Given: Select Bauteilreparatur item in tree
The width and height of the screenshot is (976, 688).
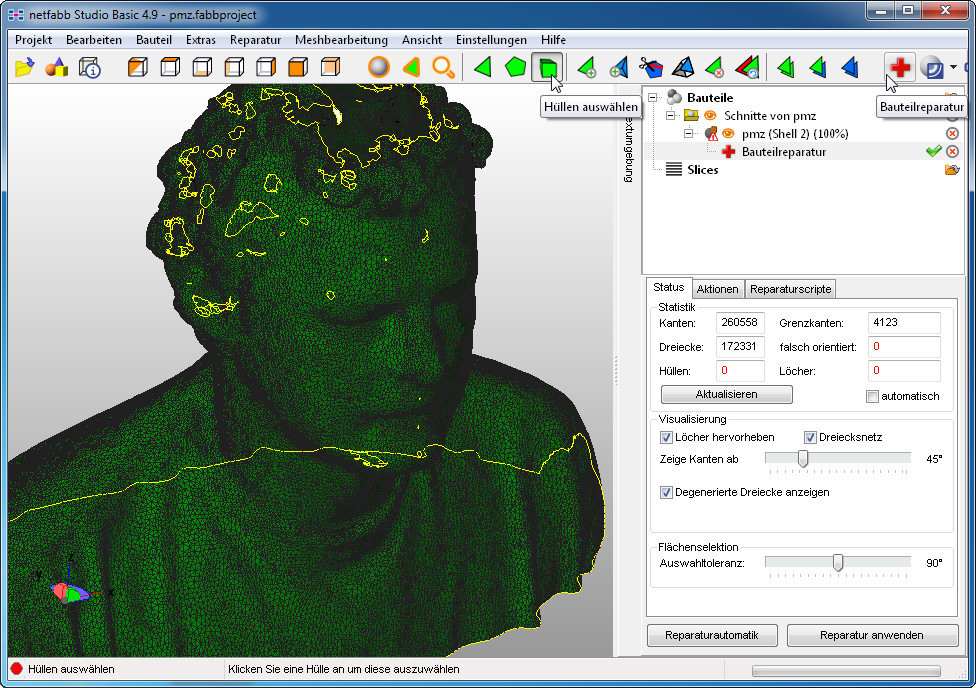Looking at the screenshot, I should [784, 152].
